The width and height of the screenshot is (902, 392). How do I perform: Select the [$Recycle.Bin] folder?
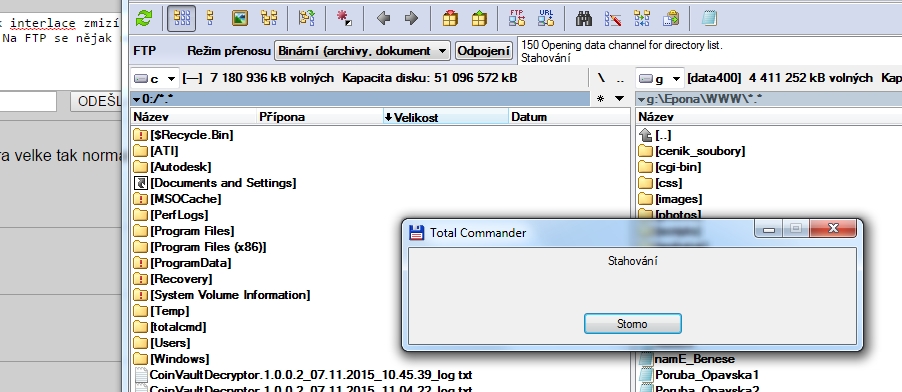pos(192,135)
